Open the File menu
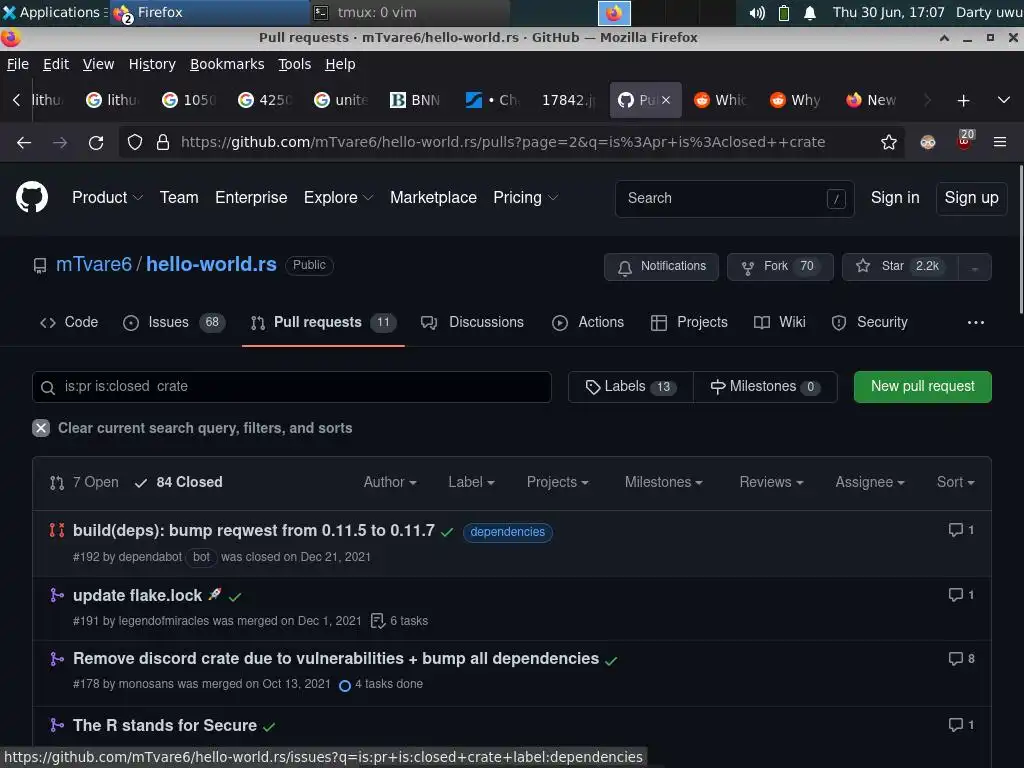The height and width of the screenshot is (768, 1024). pyautogui.click(x=18, y=64)
